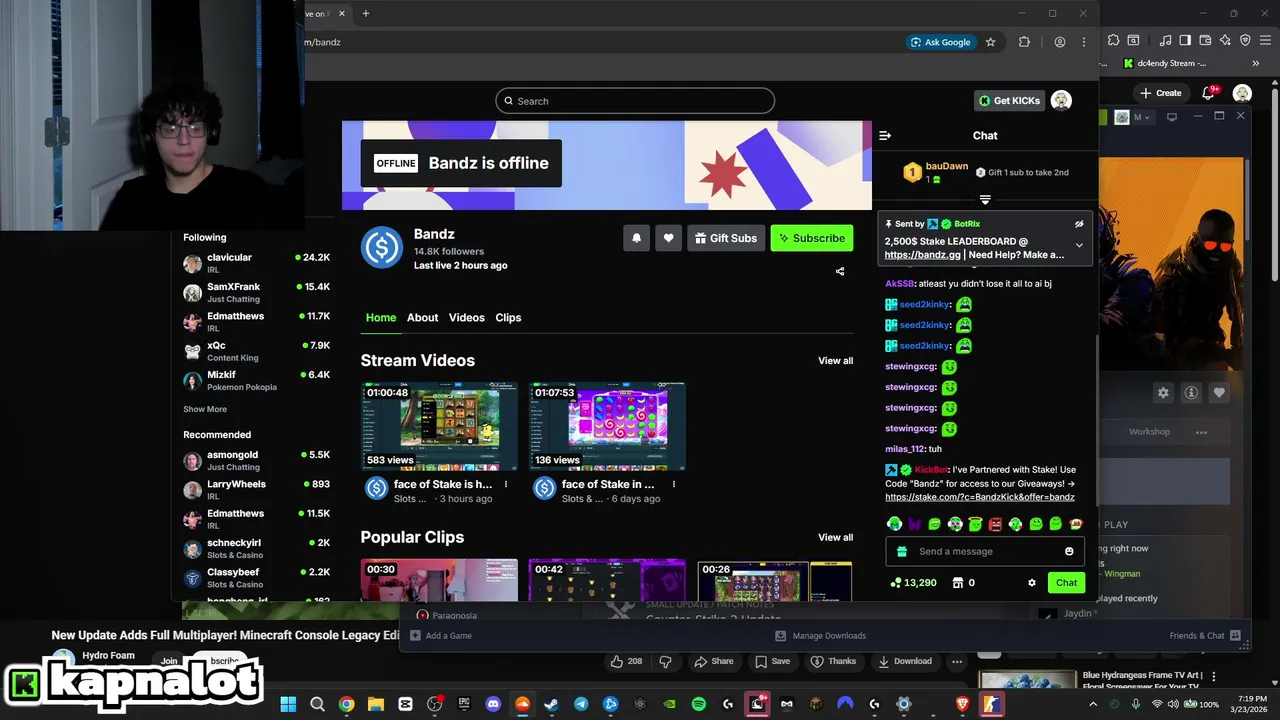Click the Ask Google button in address bar

(x=940, y=42)
